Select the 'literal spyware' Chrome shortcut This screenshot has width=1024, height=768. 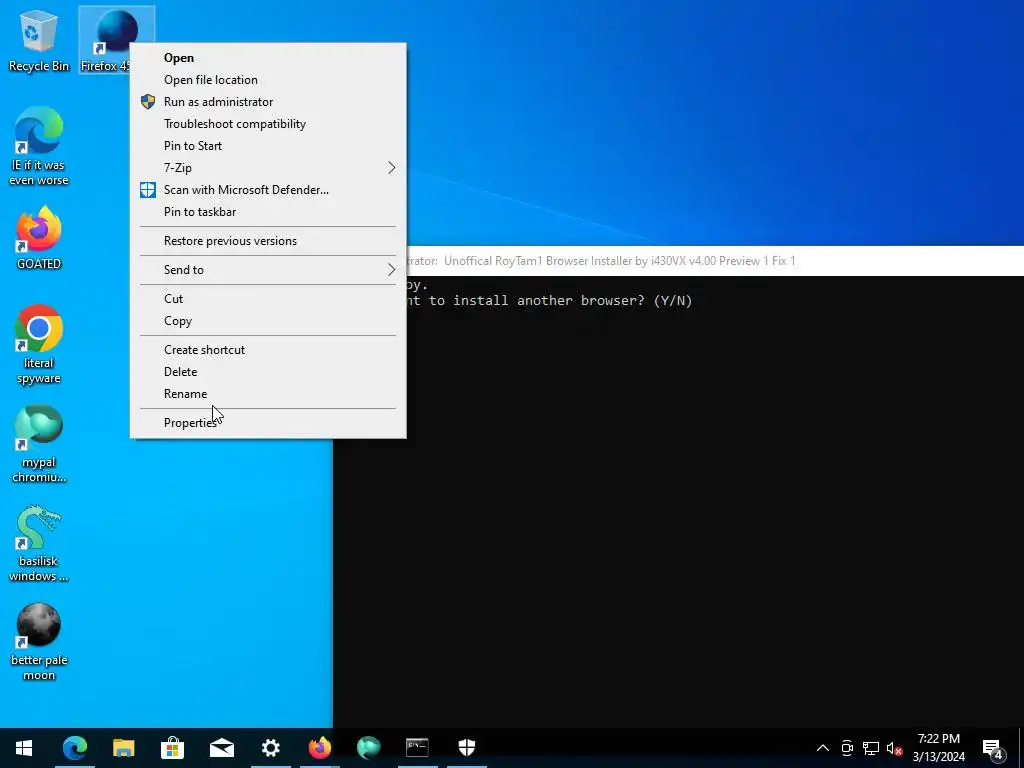click(39, 345)
